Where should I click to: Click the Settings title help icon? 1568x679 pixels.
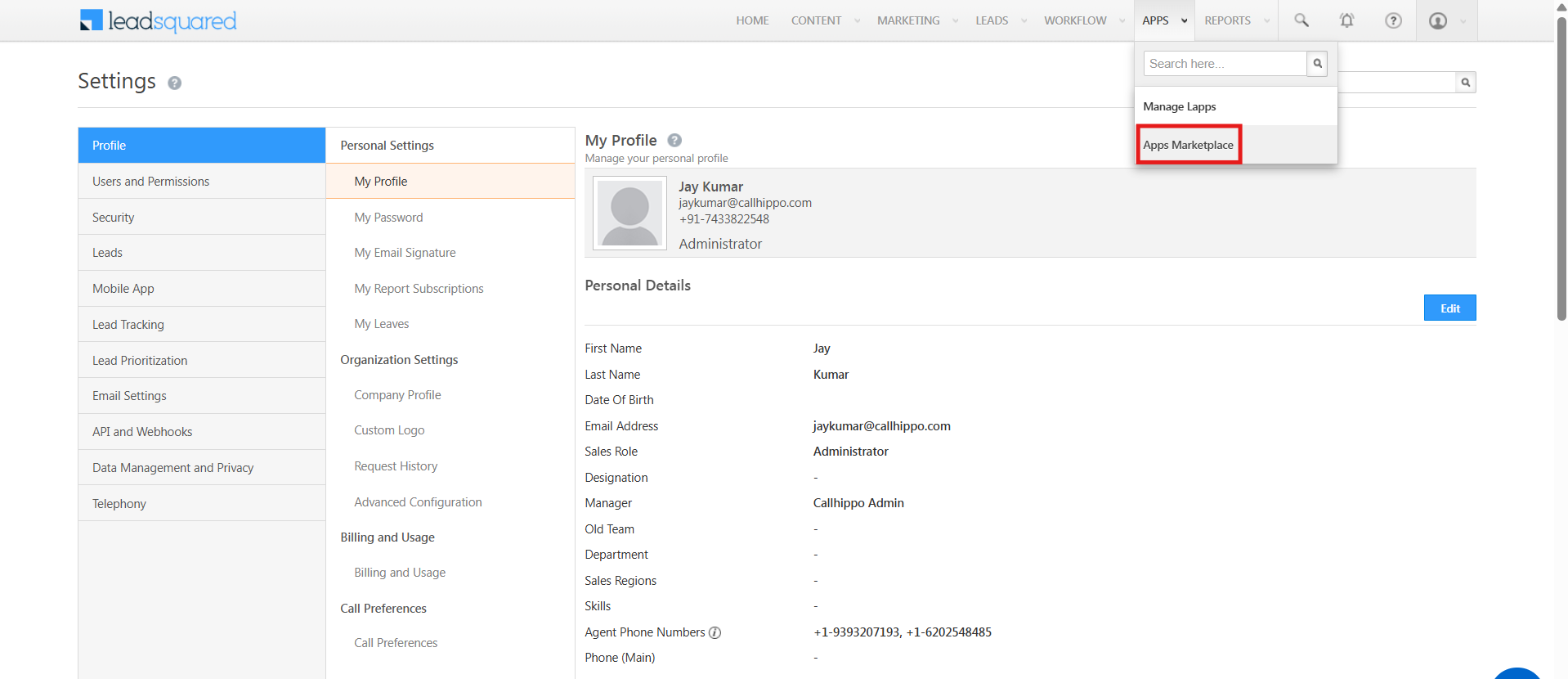click(x=174, y=83)
